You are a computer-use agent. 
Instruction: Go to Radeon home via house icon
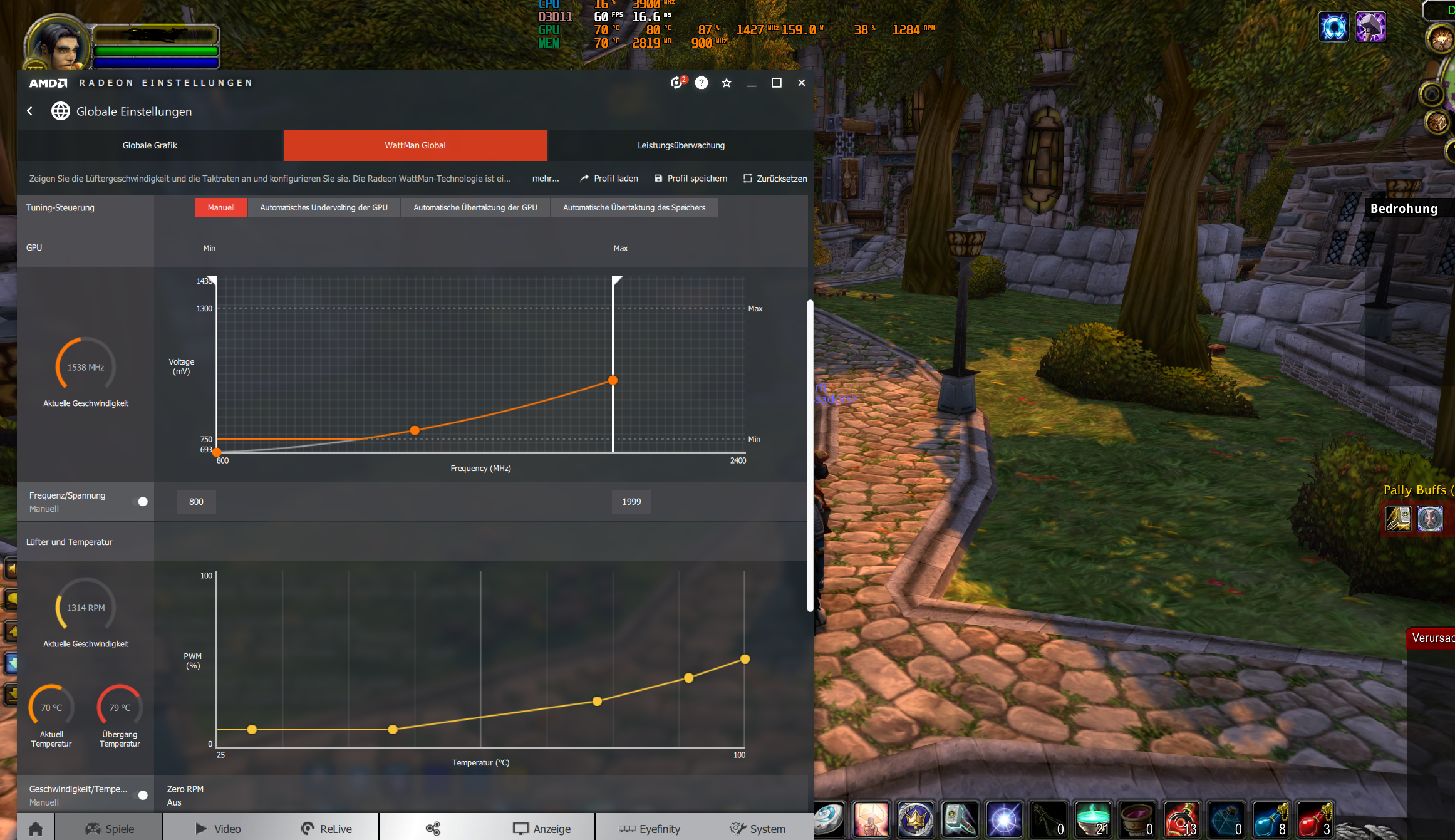[x=36, y=828]
